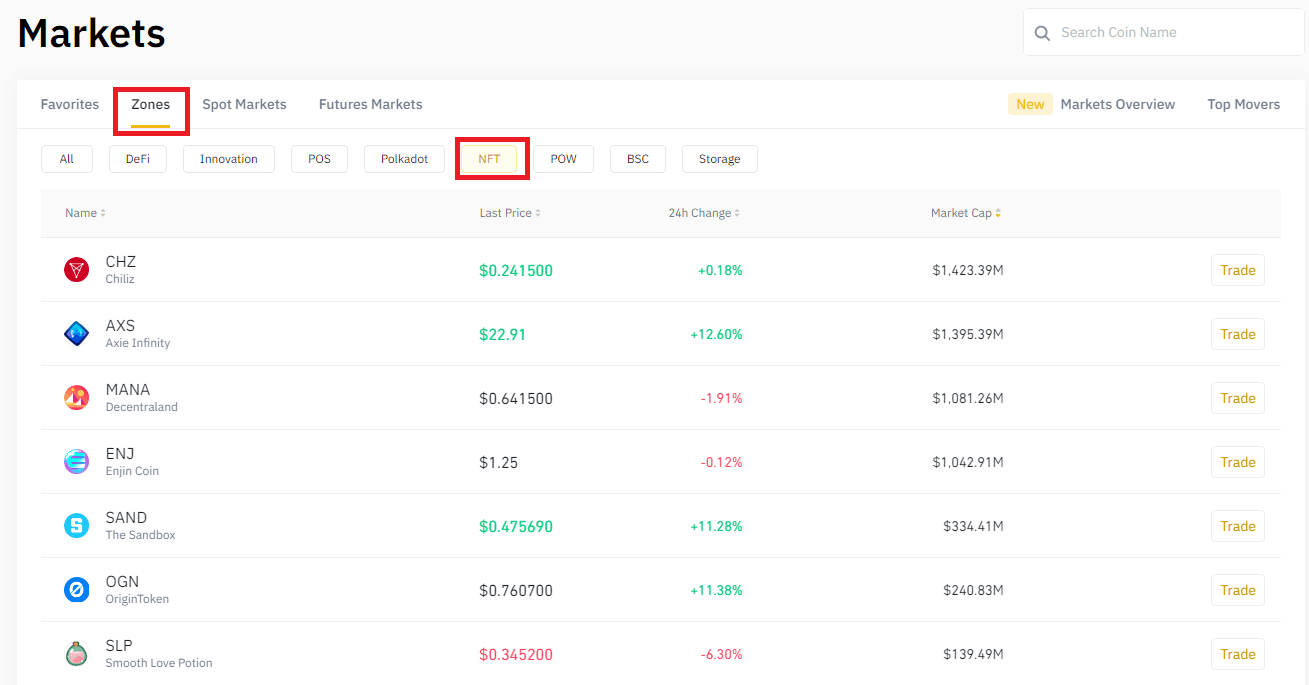Click the $0.345200 SLP price

(516, 655)
